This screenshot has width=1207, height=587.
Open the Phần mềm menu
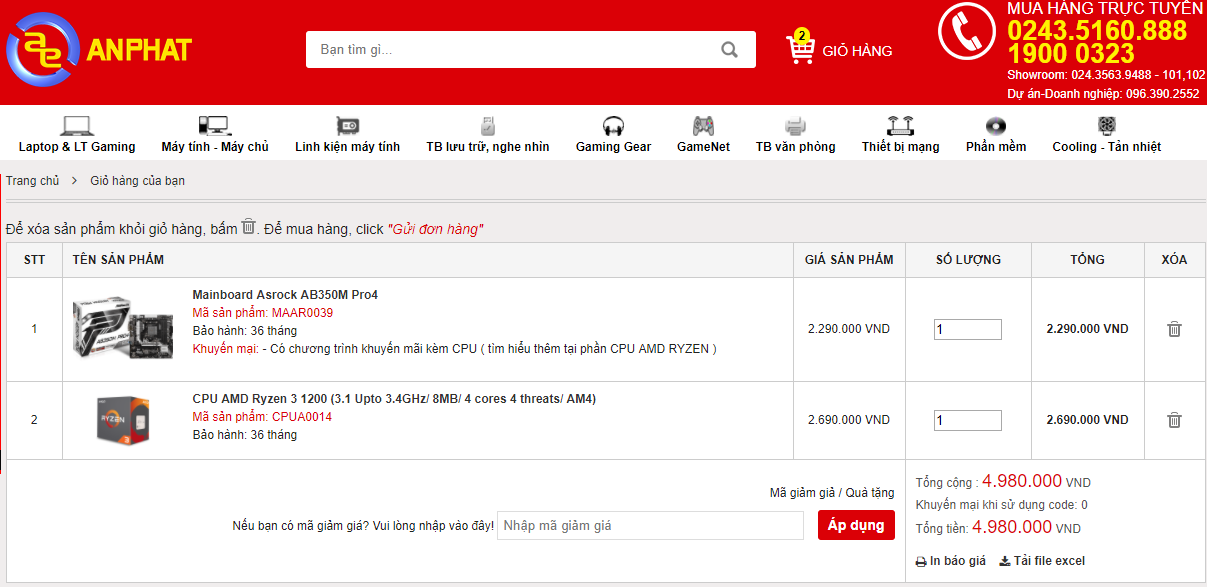(x=996, y=147)
